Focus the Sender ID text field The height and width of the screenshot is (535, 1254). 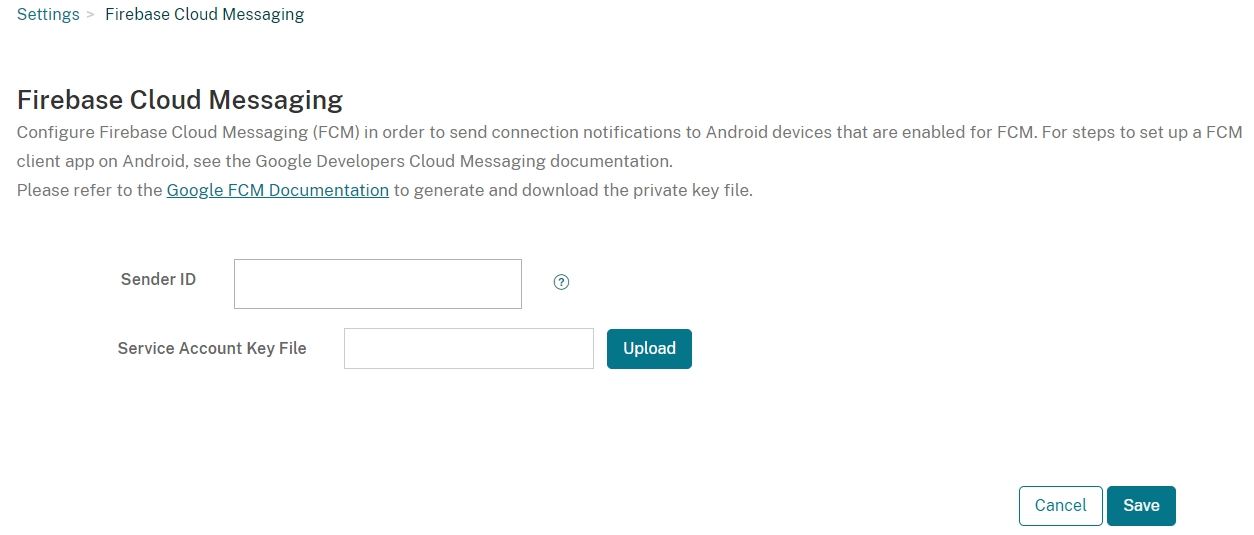377,284
